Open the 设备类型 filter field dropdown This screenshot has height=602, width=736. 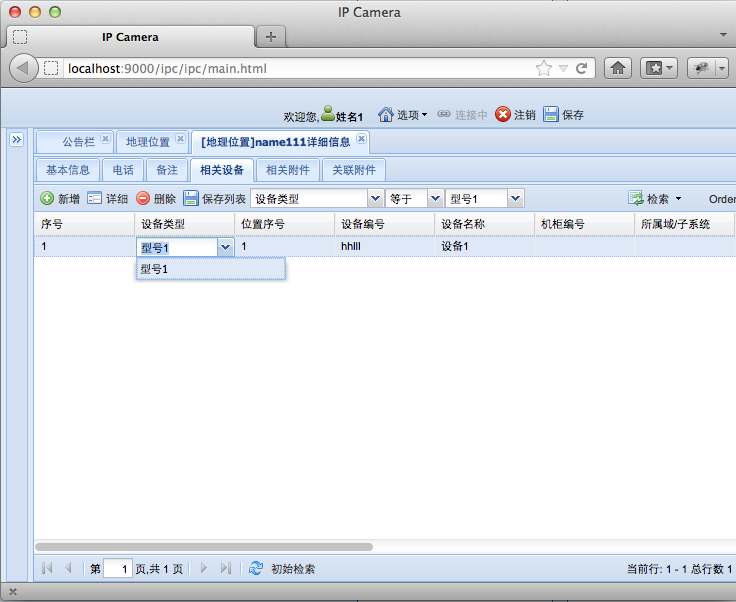376,199
